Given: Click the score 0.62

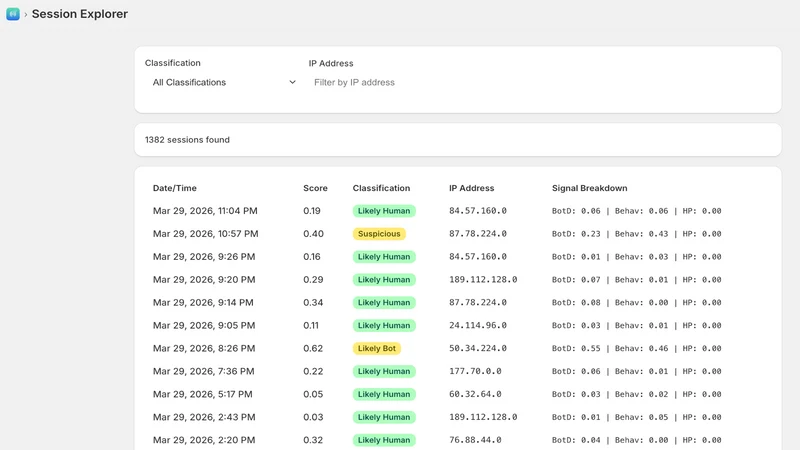Looking at the screenshot, I should [x=313, y=348].
